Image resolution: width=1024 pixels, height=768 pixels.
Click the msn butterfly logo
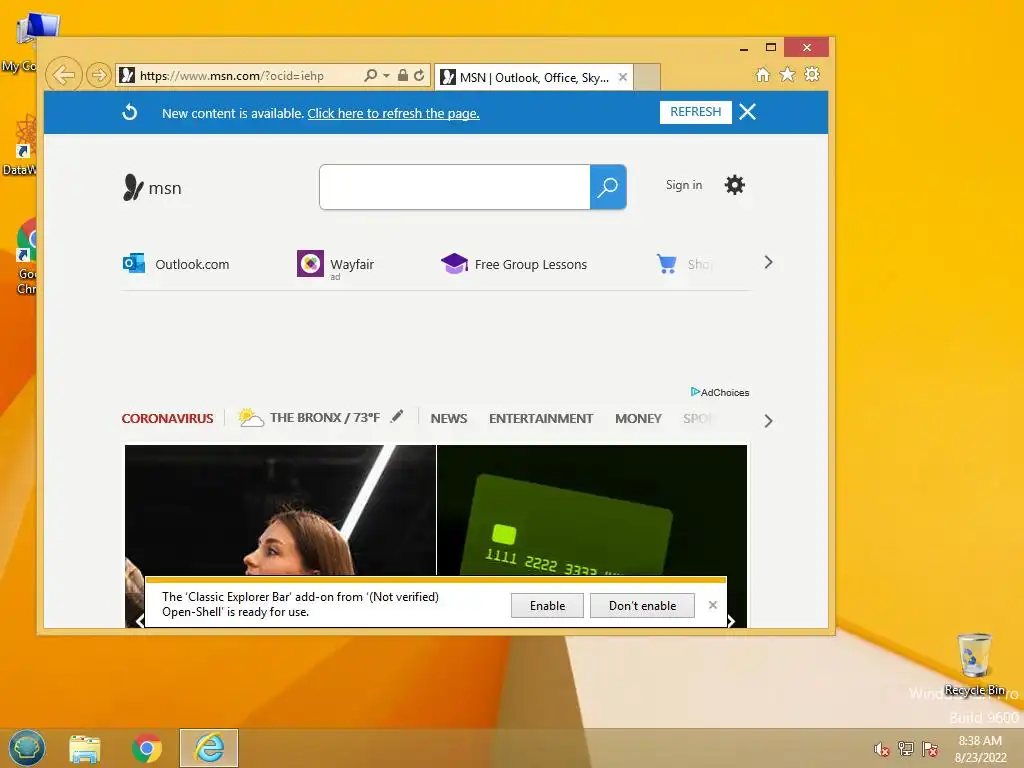[152, 187]
